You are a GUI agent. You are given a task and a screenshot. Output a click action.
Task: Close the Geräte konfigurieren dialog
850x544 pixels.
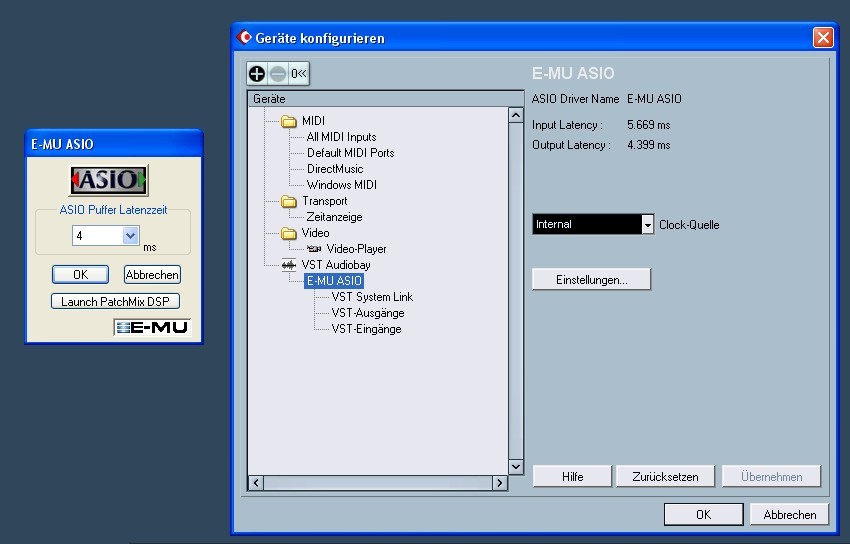click(x=823, y=37)
